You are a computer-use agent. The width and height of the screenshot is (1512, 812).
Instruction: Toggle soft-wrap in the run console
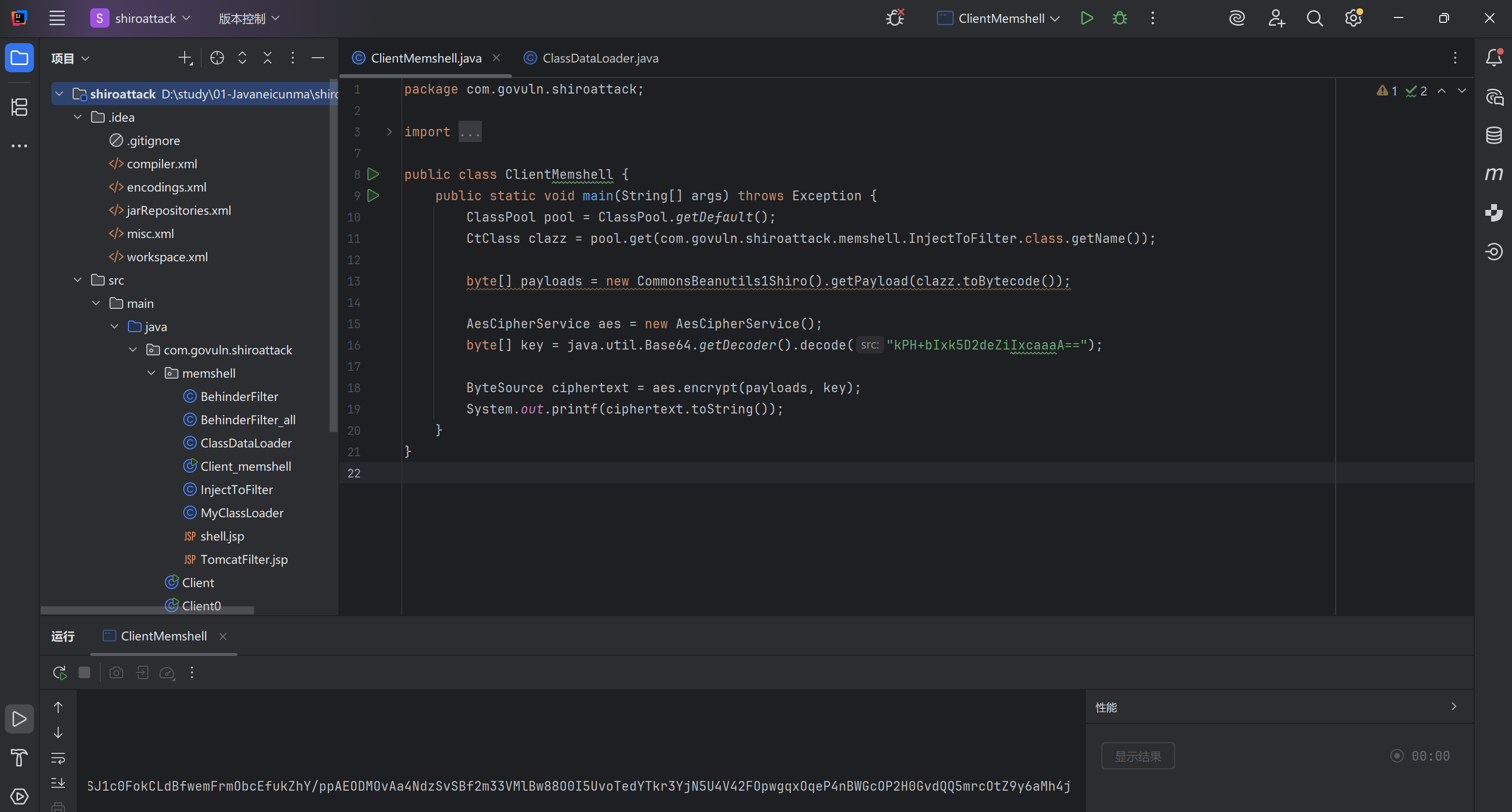(x=58, y=758)
